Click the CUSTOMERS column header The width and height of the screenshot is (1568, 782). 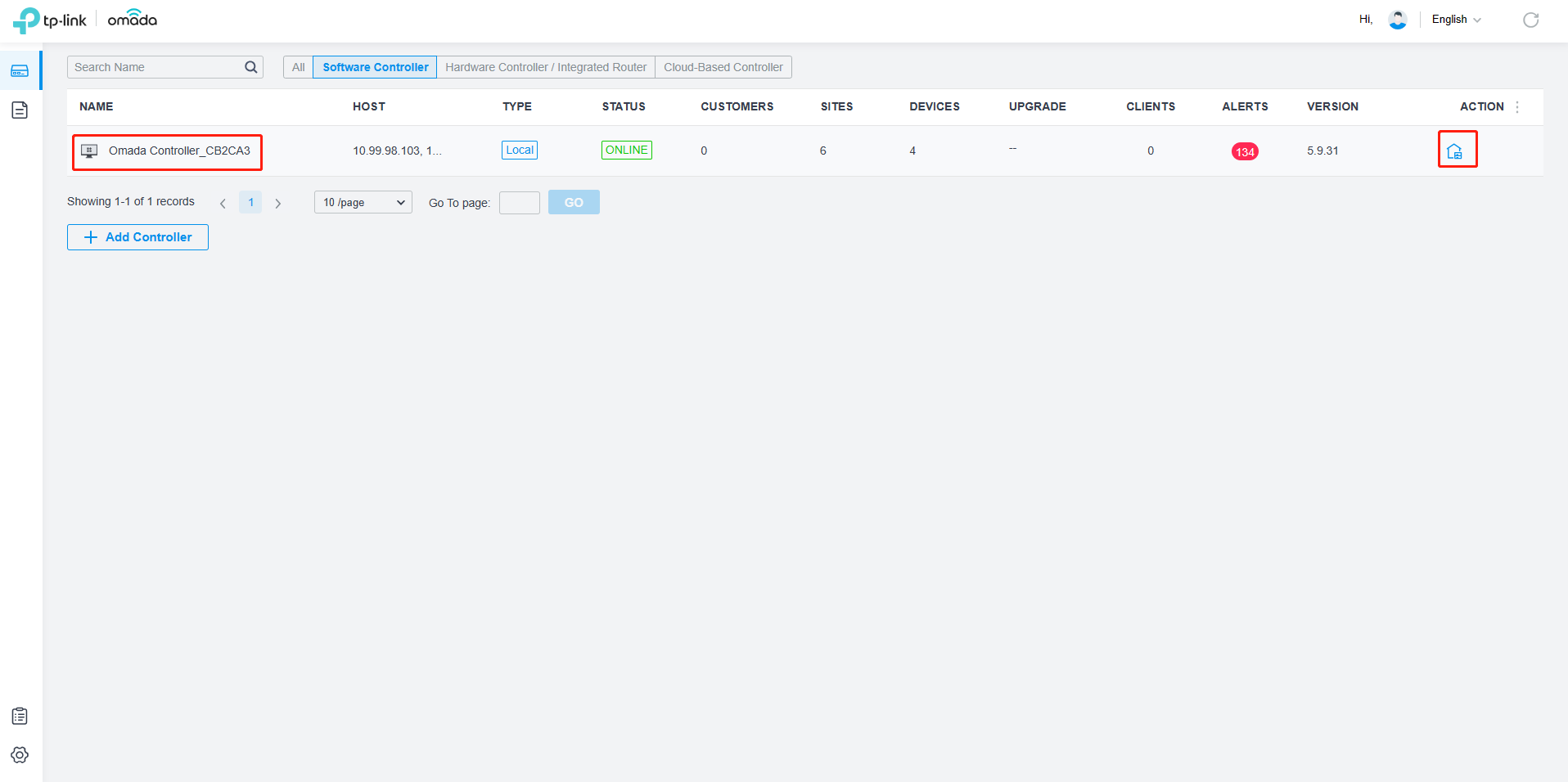click(737, 107)
